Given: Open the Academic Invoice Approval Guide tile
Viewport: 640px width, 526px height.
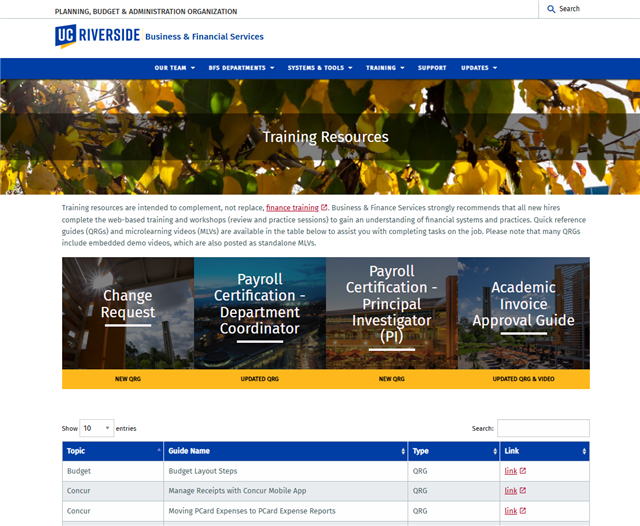Looking at the screenshot, I should coord(523,313).
